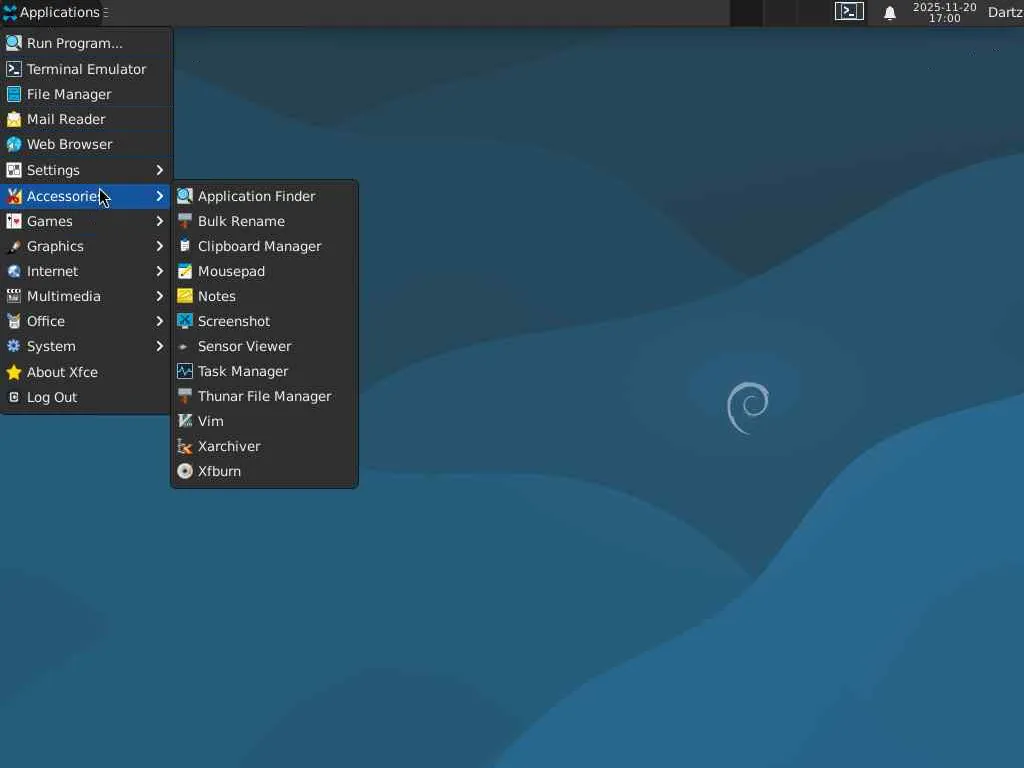Select the "Log Out" label text
Screen dimensions: 1024x768
[52, 397]
